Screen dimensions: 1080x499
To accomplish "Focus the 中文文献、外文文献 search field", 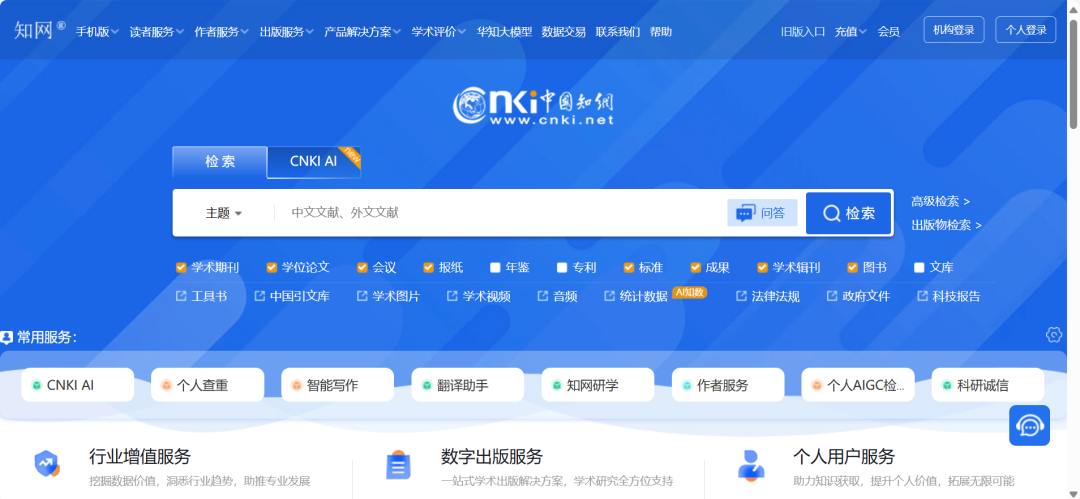I will (x=500, y=213).
